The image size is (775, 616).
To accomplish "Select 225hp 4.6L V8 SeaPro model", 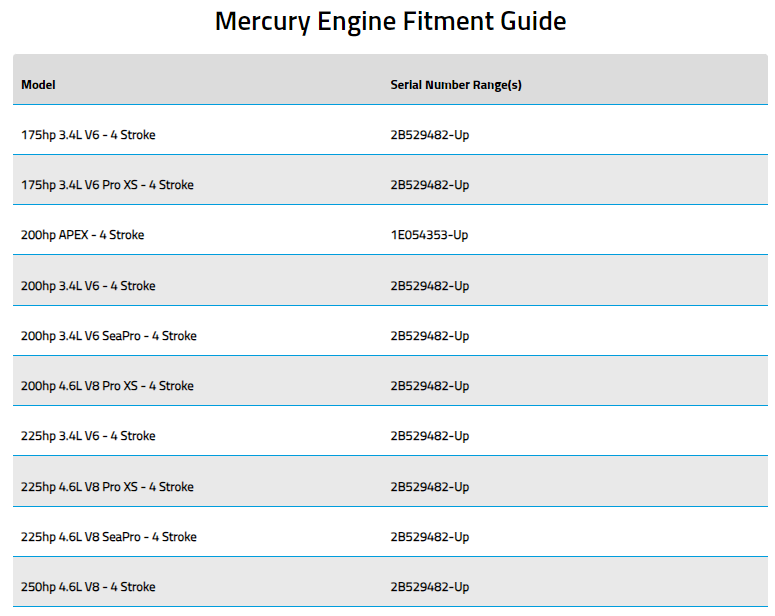I will 109,536.
